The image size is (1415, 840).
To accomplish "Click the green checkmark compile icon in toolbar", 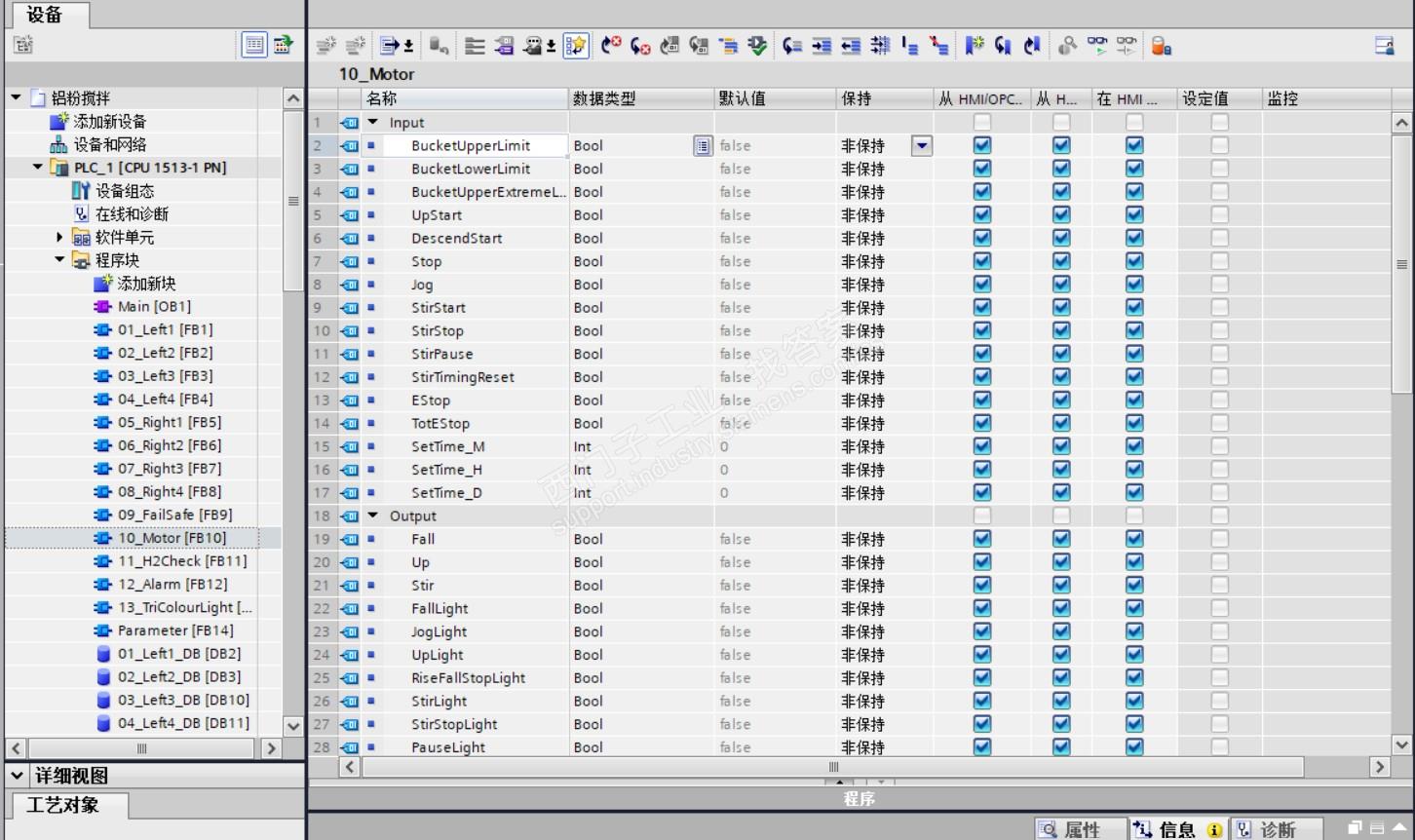I will coord(757,46).
